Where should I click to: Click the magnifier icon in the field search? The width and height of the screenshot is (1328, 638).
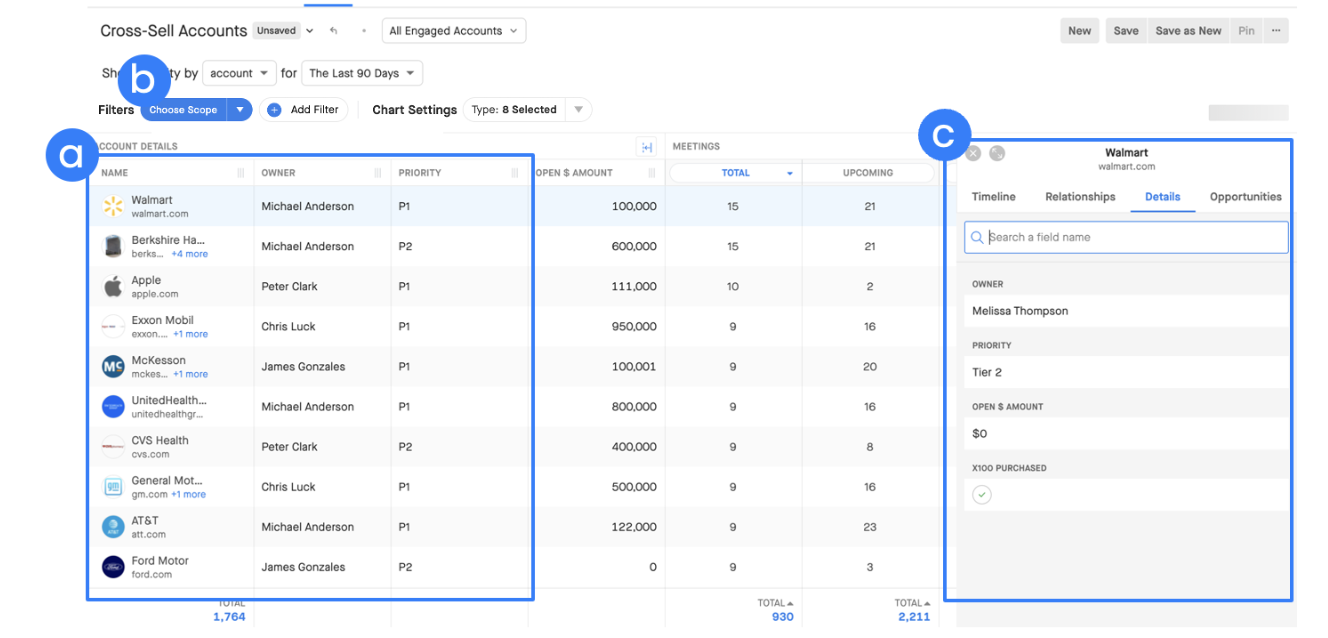[976, 237]
